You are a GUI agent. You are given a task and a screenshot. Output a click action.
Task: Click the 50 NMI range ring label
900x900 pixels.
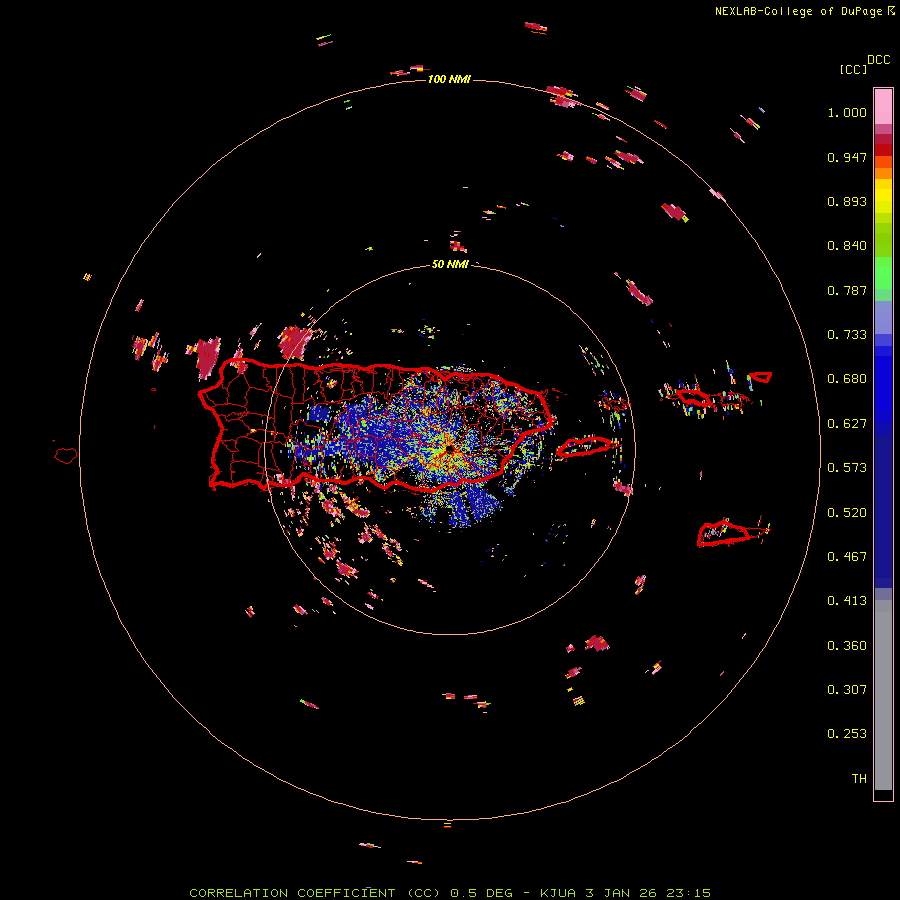click(450, 264)
